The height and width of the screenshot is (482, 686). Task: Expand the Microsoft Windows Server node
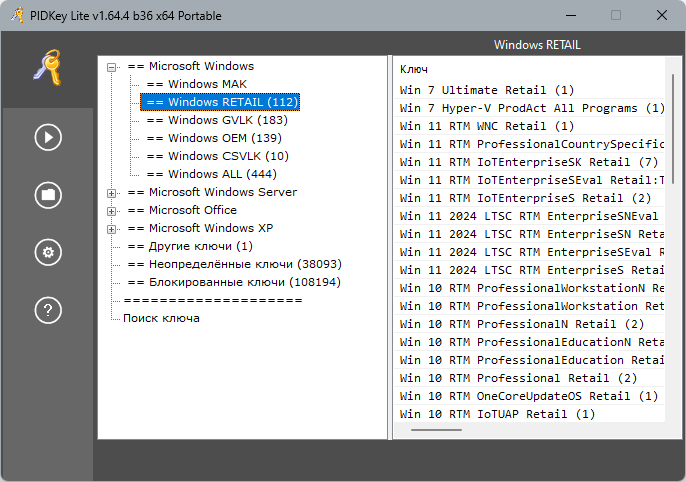click(112, 193)
